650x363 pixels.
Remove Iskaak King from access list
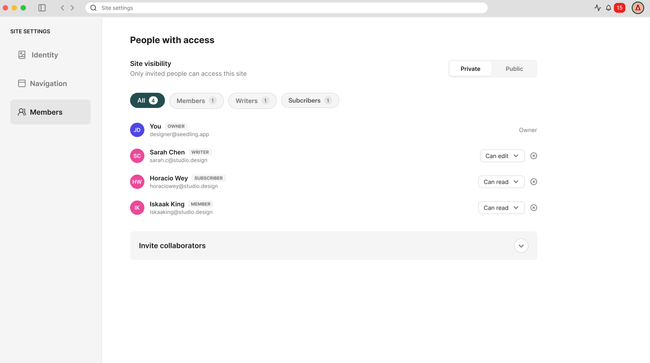coord(534,208)
